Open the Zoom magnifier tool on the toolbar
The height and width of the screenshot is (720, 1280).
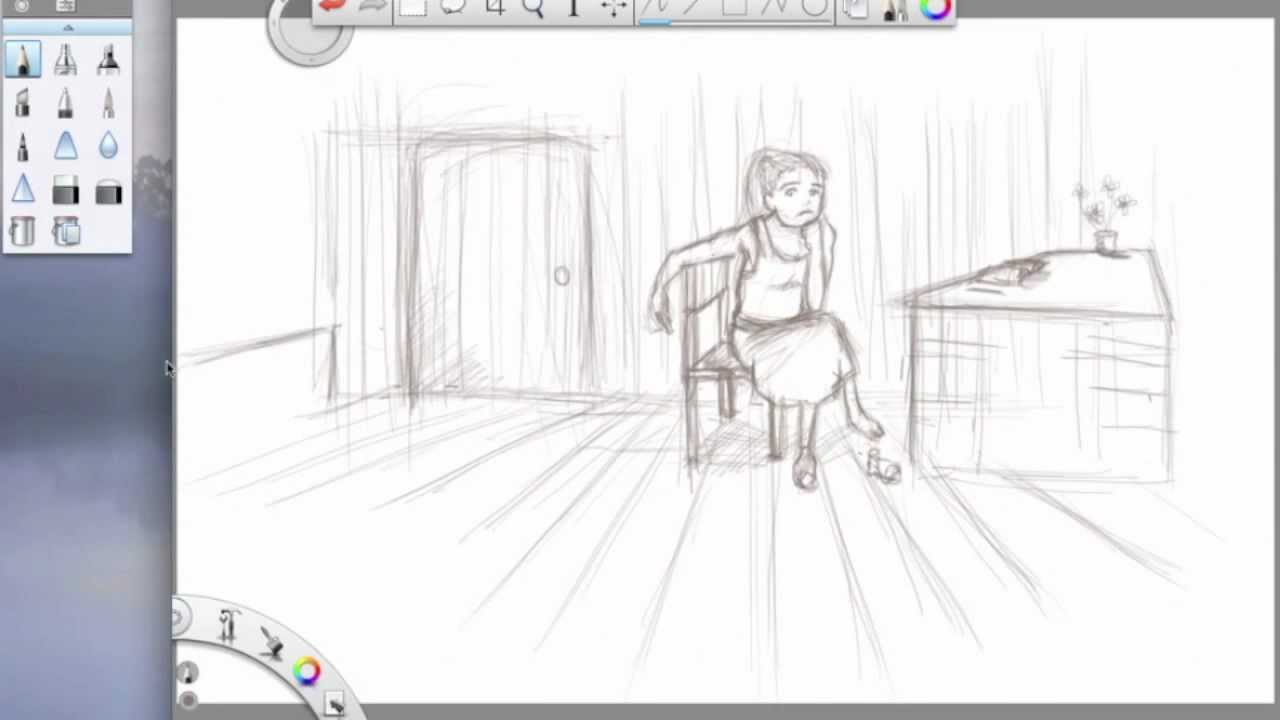click(x=533, y=9)
